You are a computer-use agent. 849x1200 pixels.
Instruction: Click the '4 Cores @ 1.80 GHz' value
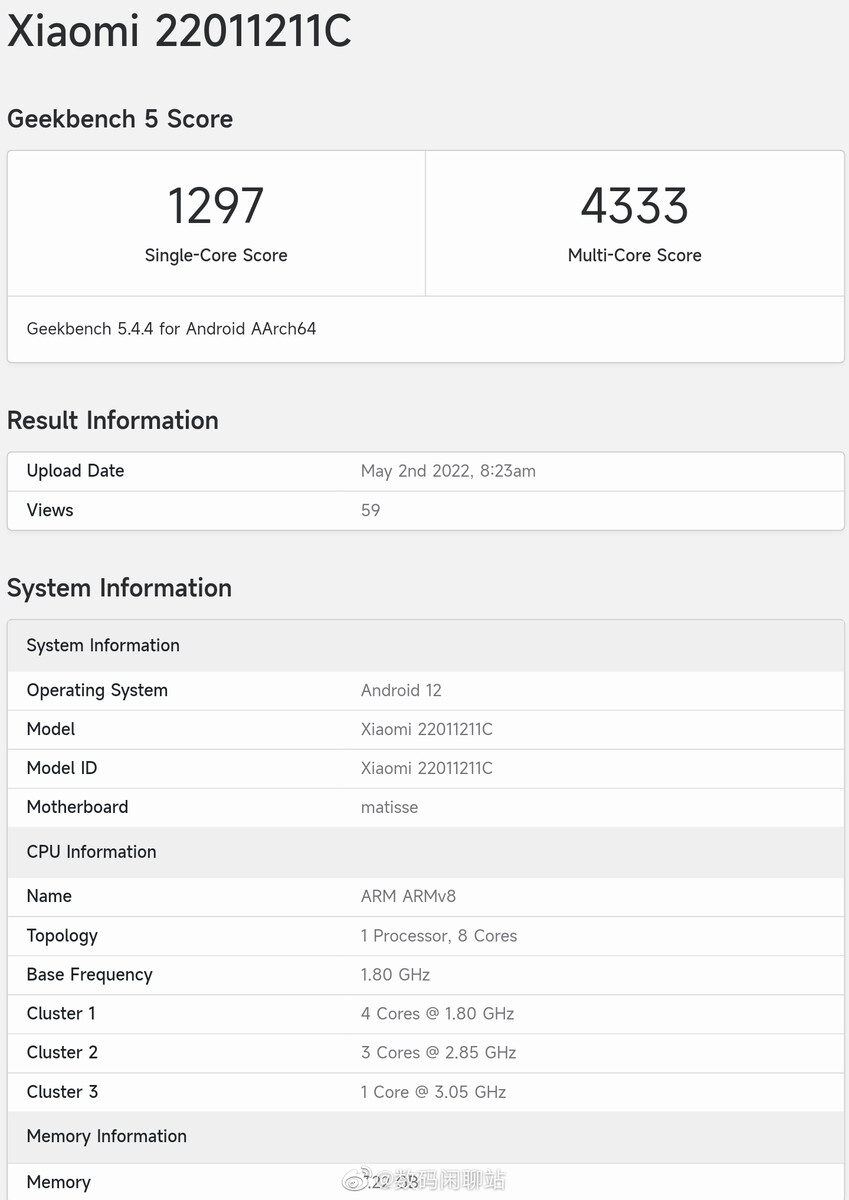coord(438,1014)
